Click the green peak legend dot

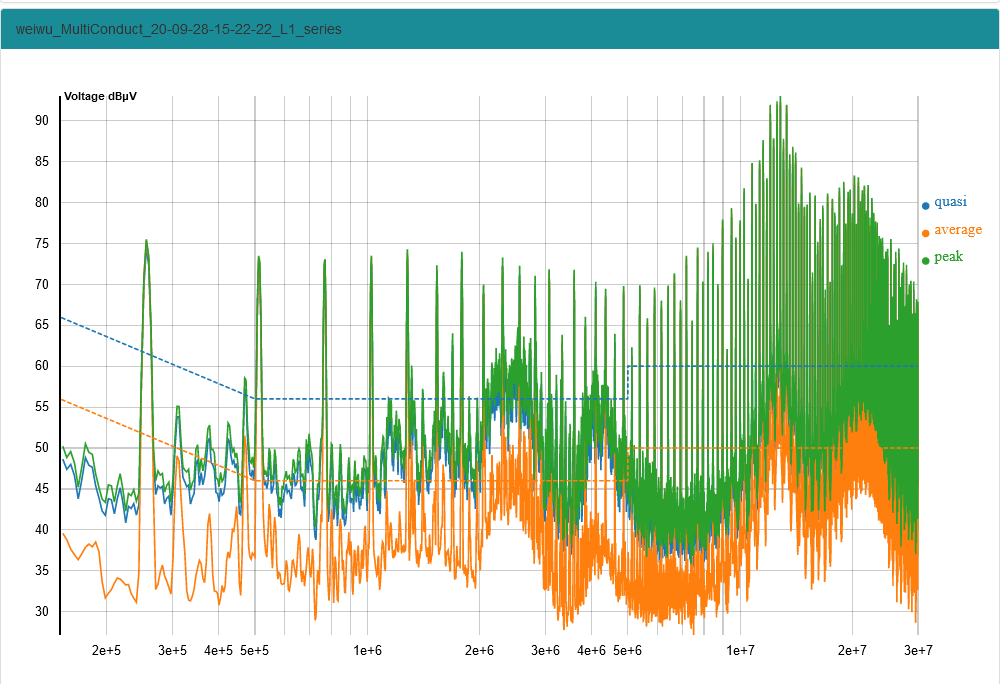click(926, 259)
